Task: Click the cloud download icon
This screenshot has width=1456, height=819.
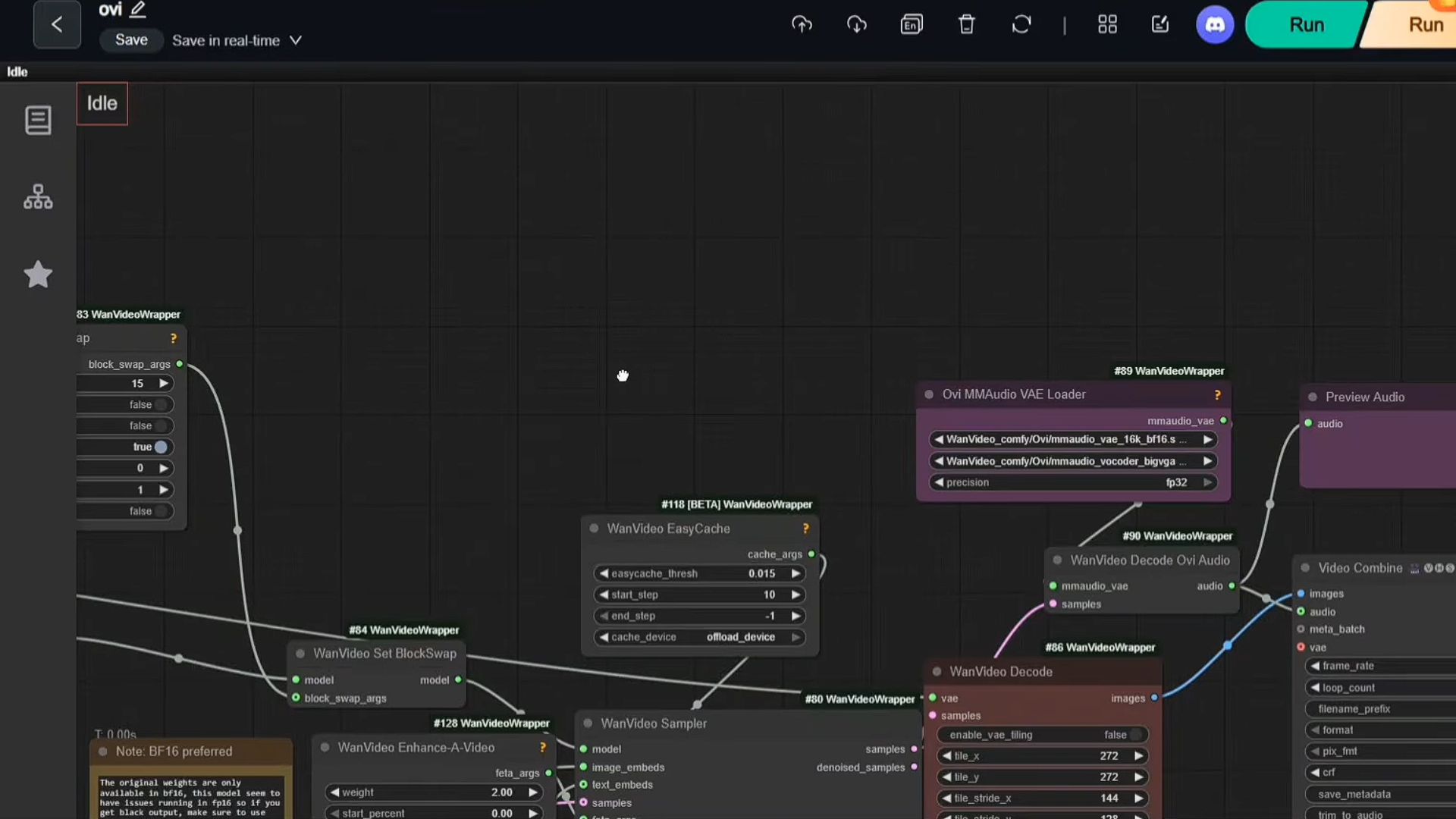Action: click(x=857, y=24)
